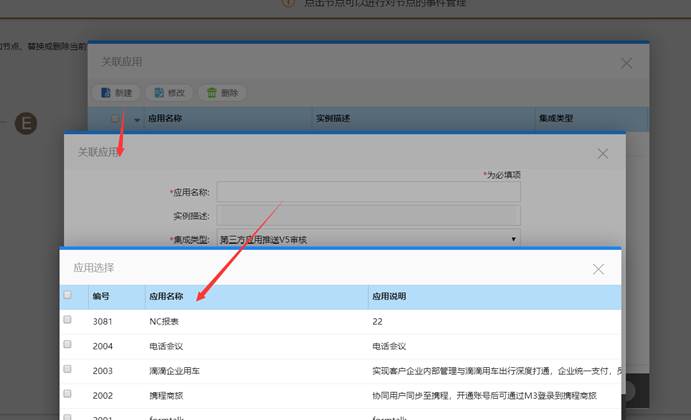Screen dimensions: 691x420
Task: Select the NC报表 application row
Action: (x=340, y=322)
